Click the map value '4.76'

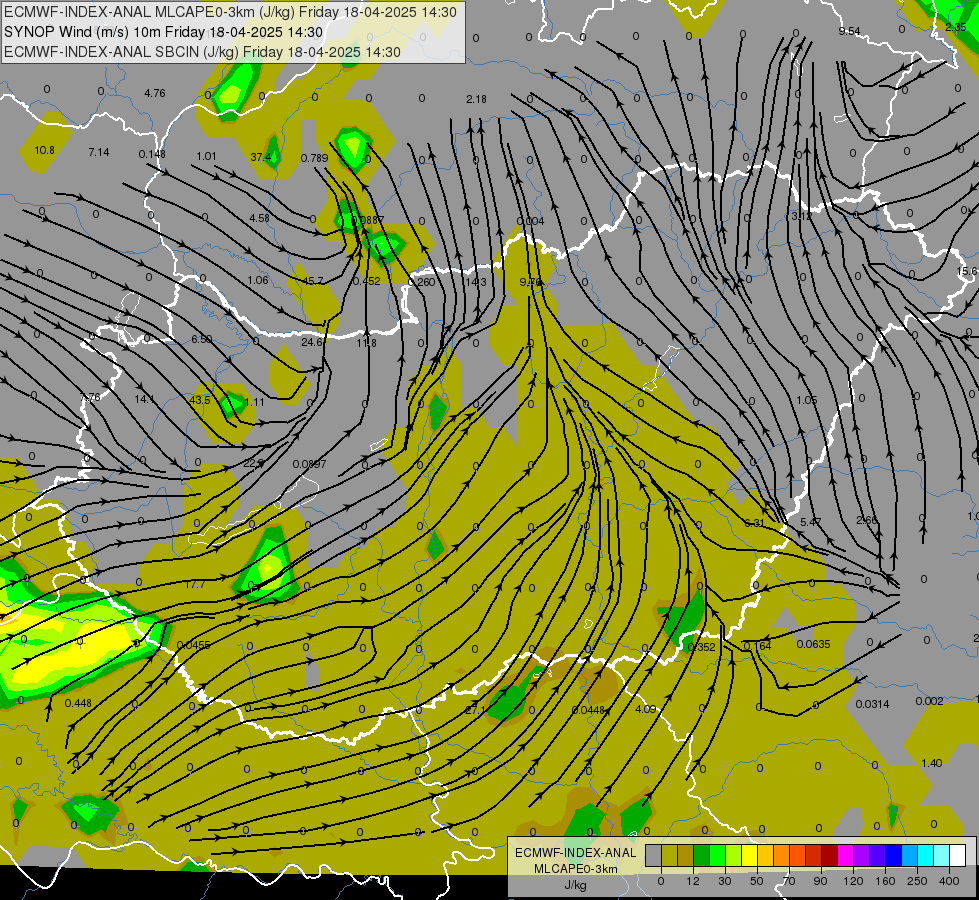[155, 93]
